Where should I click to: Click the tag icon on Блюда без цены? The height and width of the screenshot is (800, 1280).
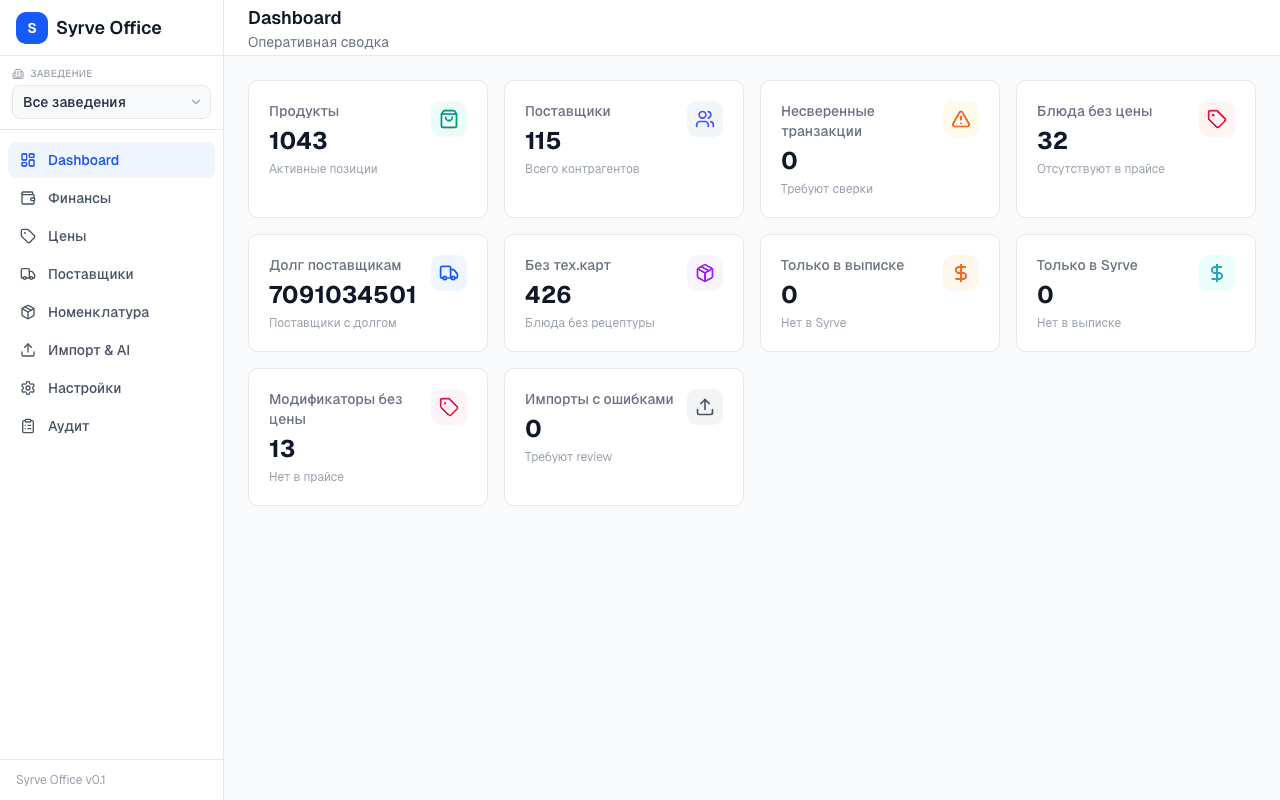click(x=1217, y=119)
